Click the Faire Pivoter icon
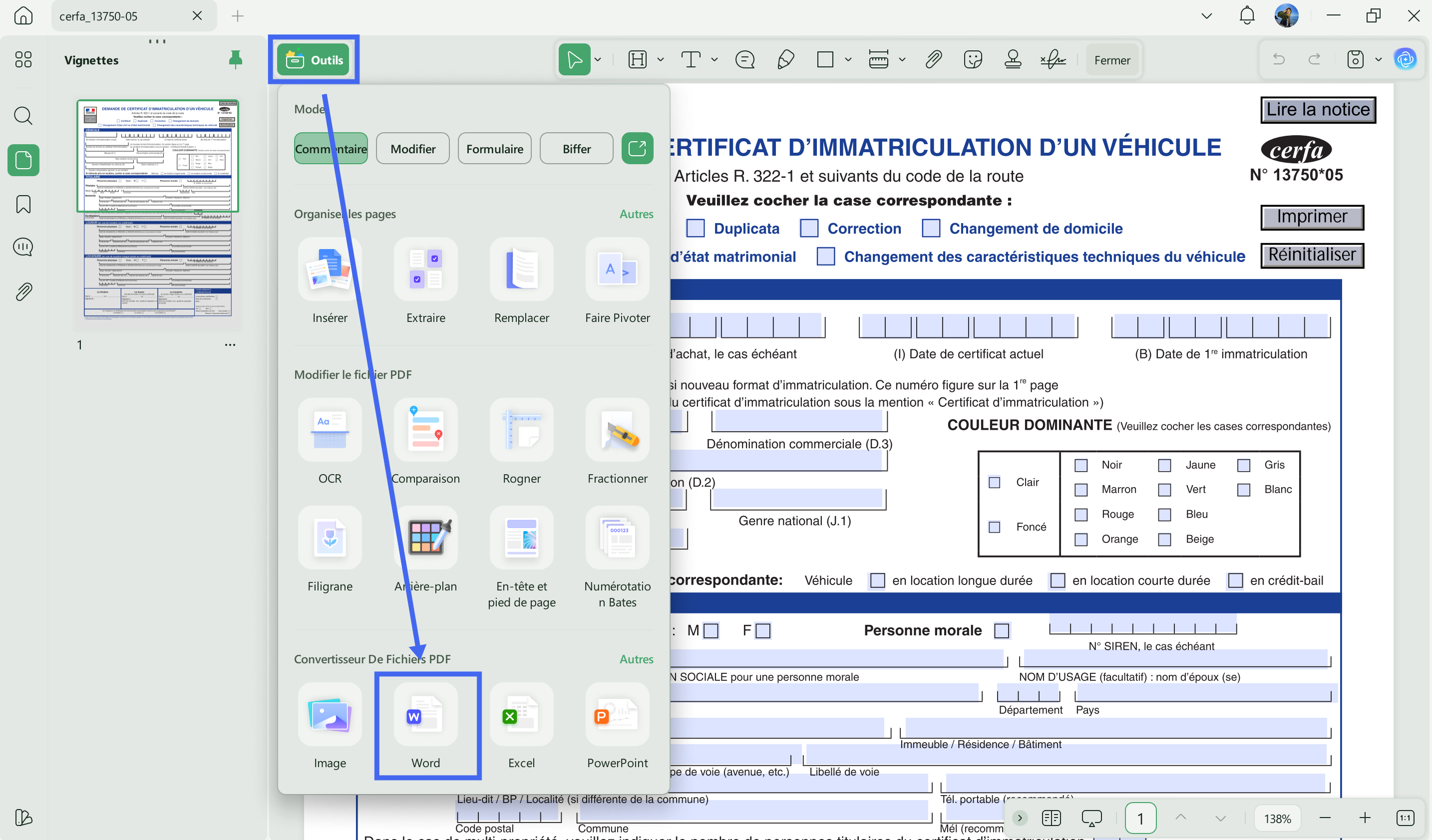 click(x=617, y=269)
